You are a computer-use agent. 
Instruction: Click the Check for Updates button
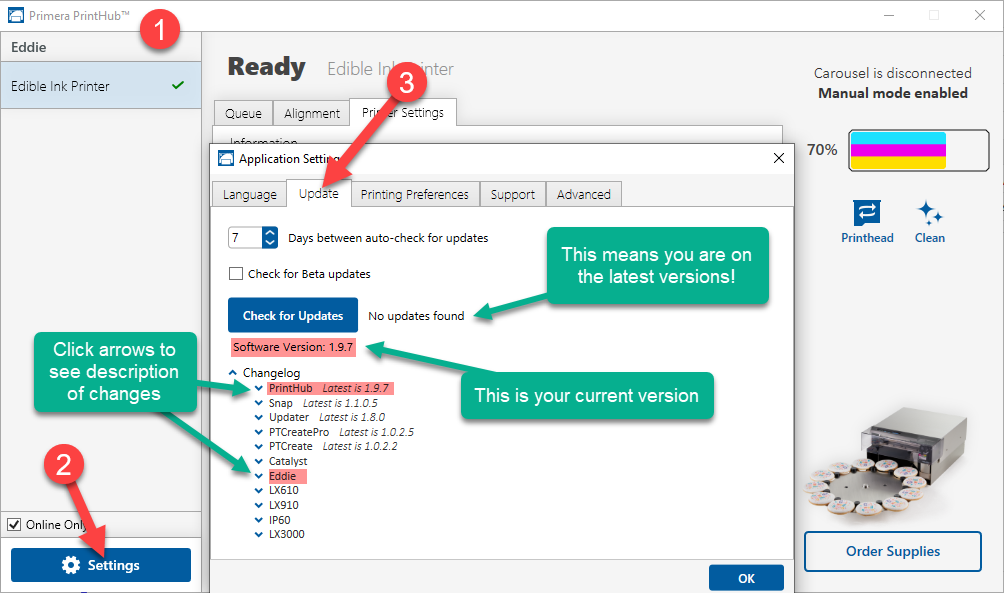pyautogui.click(x=293, y=315)
